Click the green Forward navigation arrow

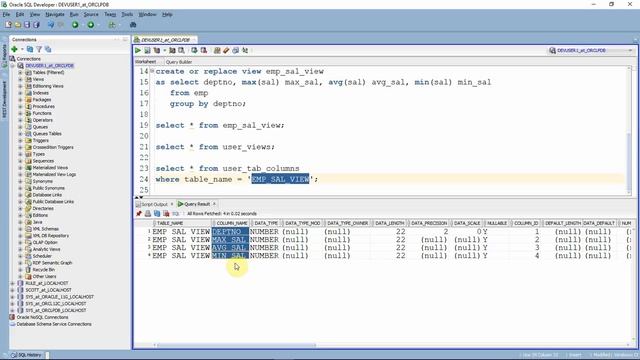coord(91,25)
